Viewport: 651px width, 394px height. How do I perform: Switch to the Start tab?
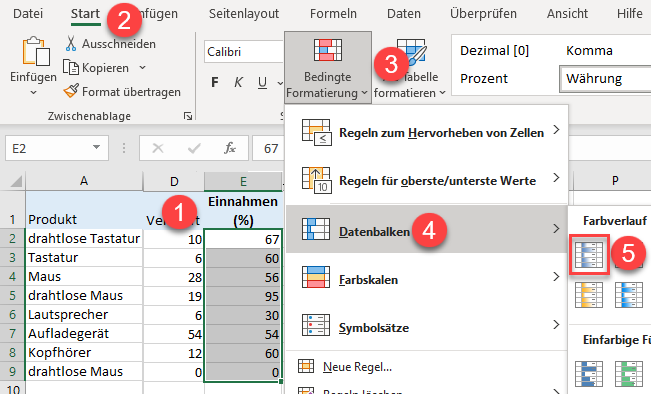click(85, 14)
